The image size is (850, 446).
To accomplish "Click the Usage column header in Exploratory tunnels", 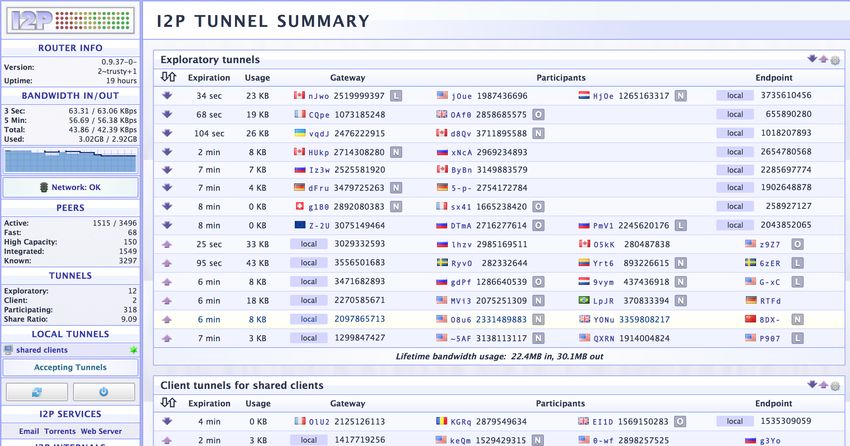I will click(x=257, y=77).
